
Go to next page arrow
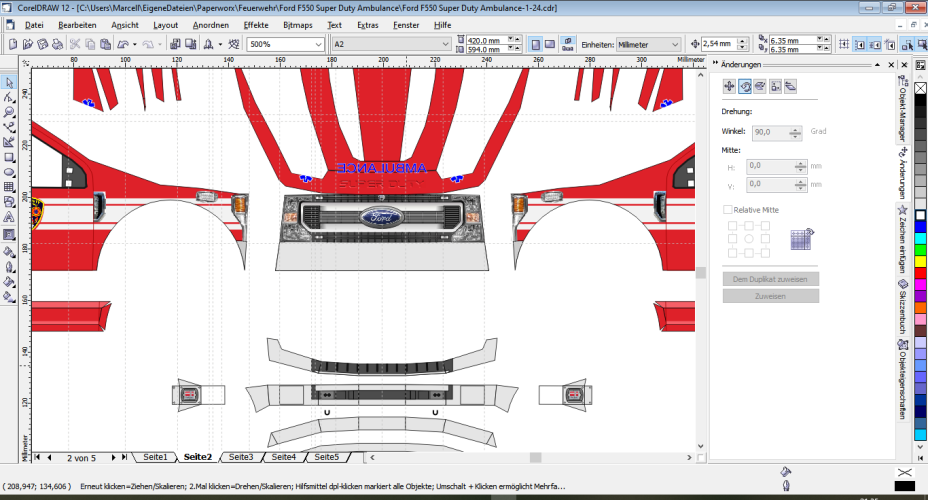(114, 457)
